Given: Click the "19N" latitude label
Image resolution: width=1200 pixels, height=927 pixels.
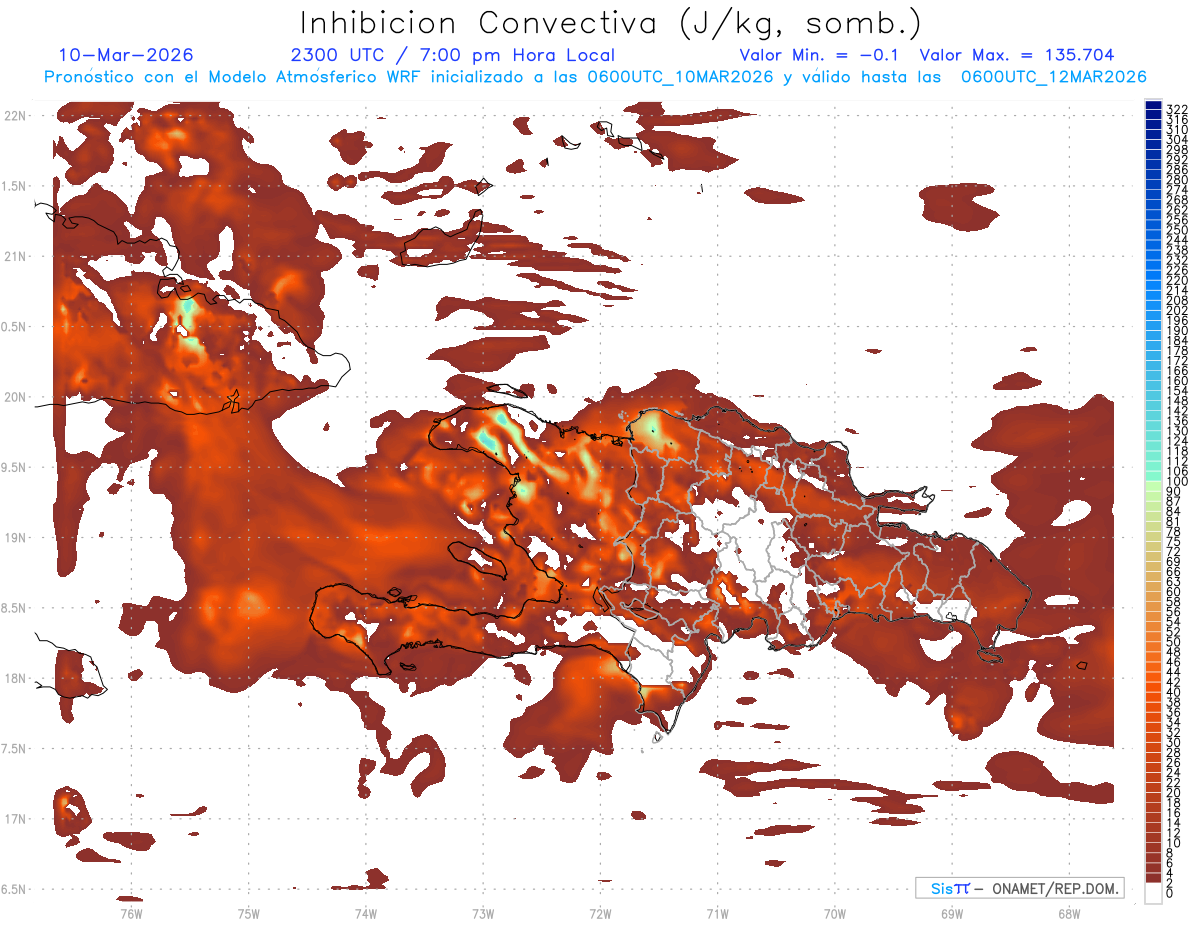Looking at the screenshot, I should [17, 538].
